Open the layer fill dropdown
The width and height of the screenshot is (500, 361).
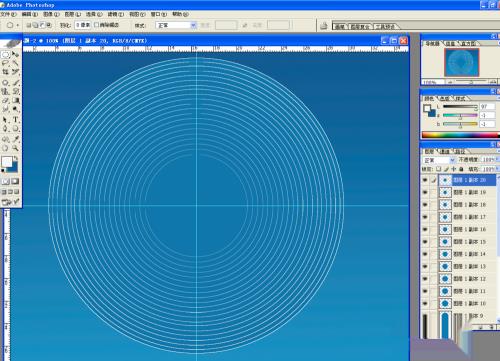tap(497, 169)
